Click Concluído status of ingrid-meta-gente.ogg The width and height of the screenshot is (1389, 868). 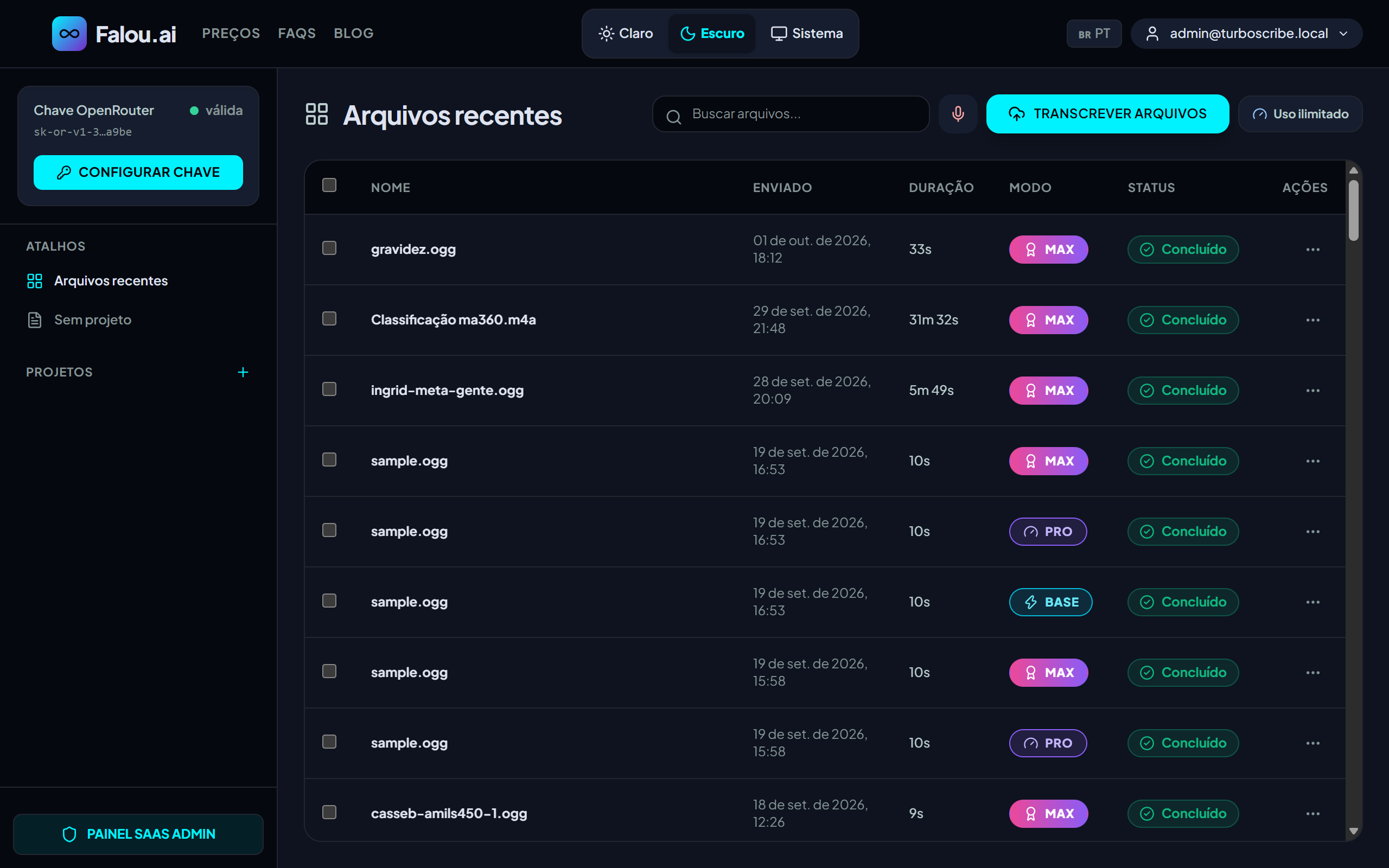pos(1183,391)
